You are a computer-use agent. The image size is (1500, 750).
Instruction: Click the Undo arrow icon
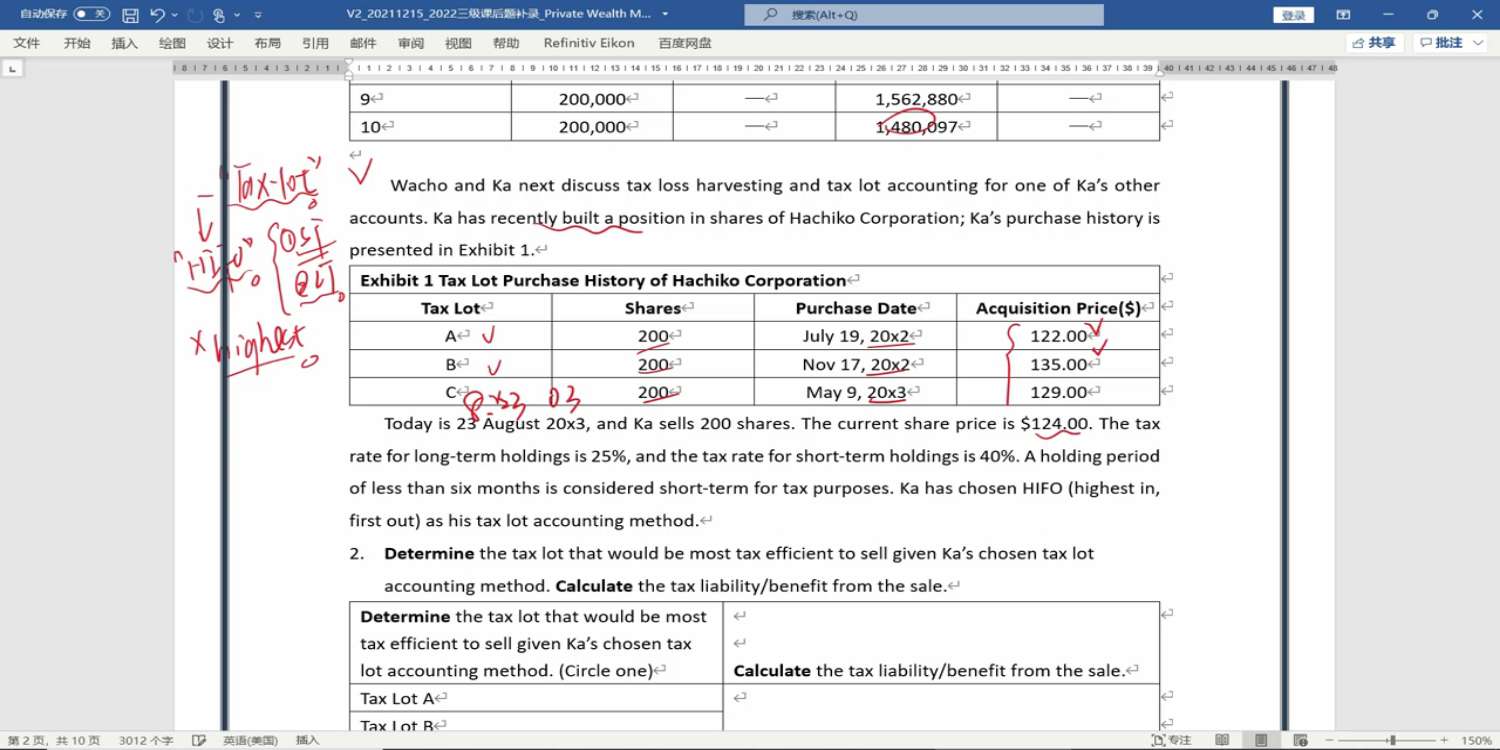[157, 15]
